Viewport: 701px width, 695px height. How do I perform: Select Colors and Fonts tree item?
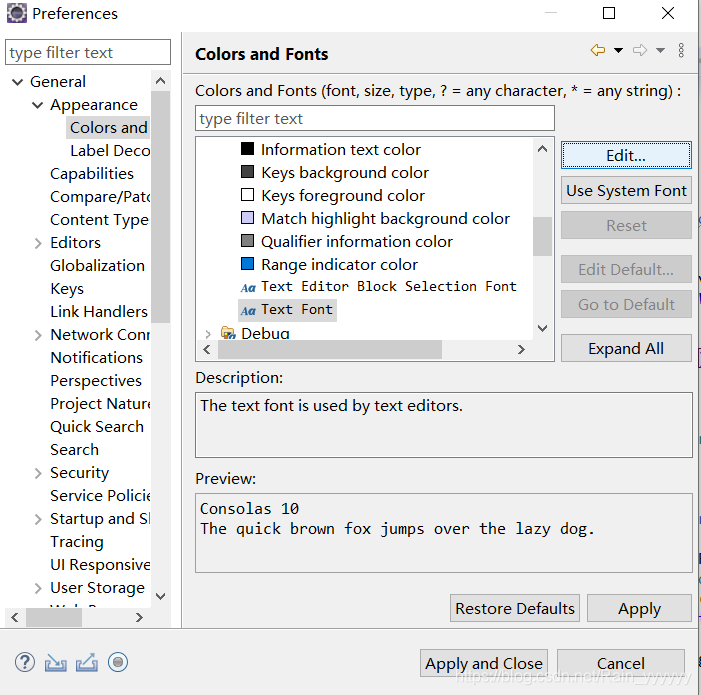click(108, 128)
